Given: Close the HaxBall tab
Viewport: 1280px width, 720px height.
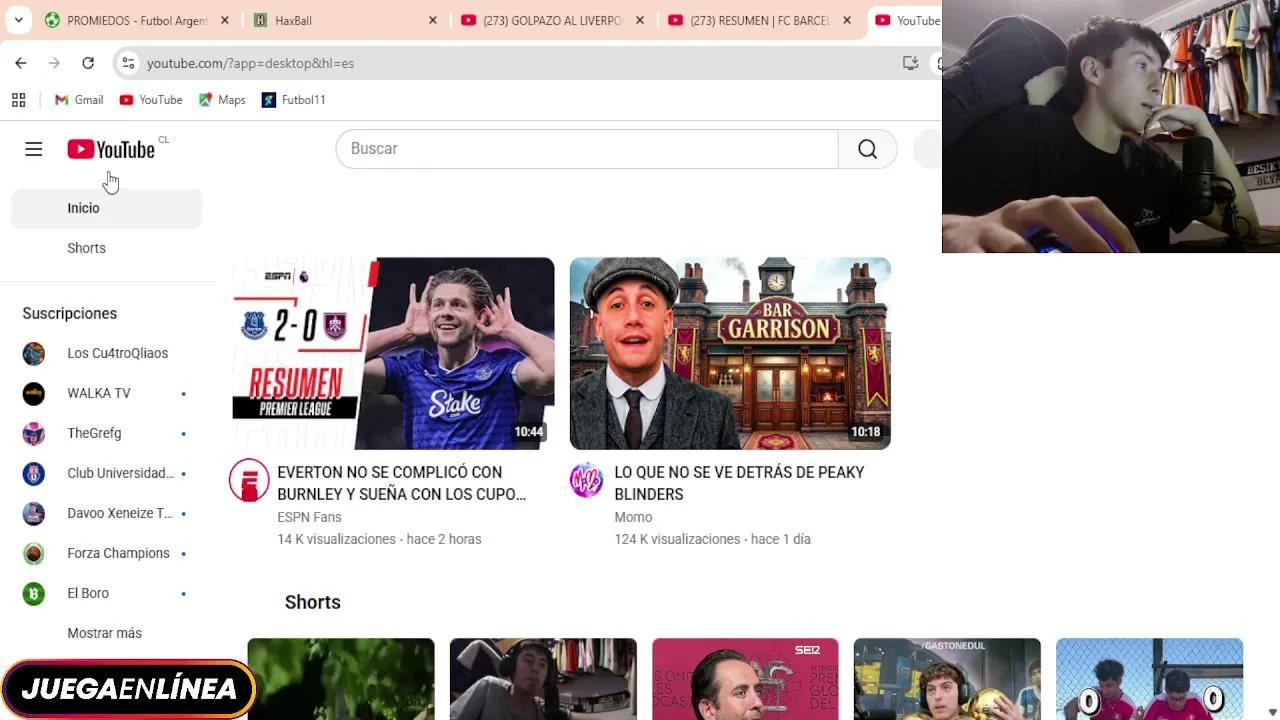Looking at the screenshot, I should [433, 20].
